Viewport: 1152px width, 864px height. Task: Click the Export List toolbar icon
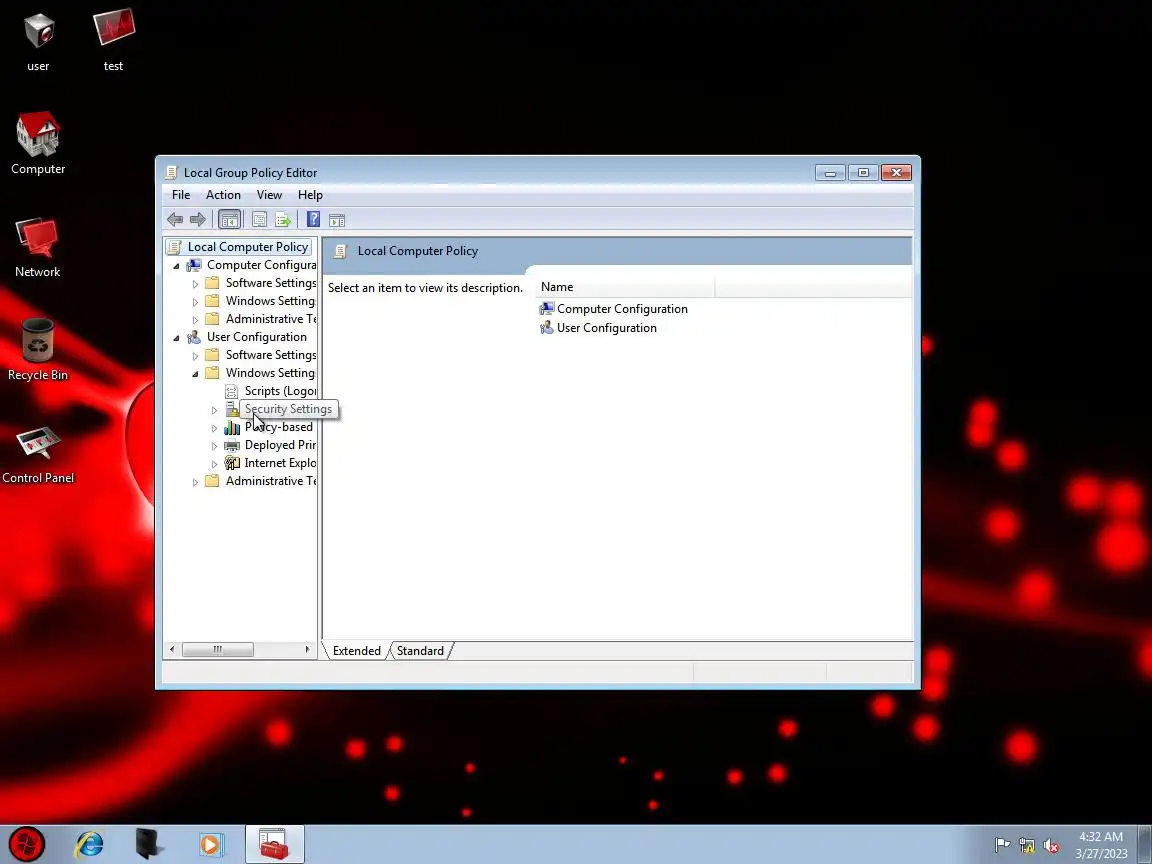[x=283, y=219]
